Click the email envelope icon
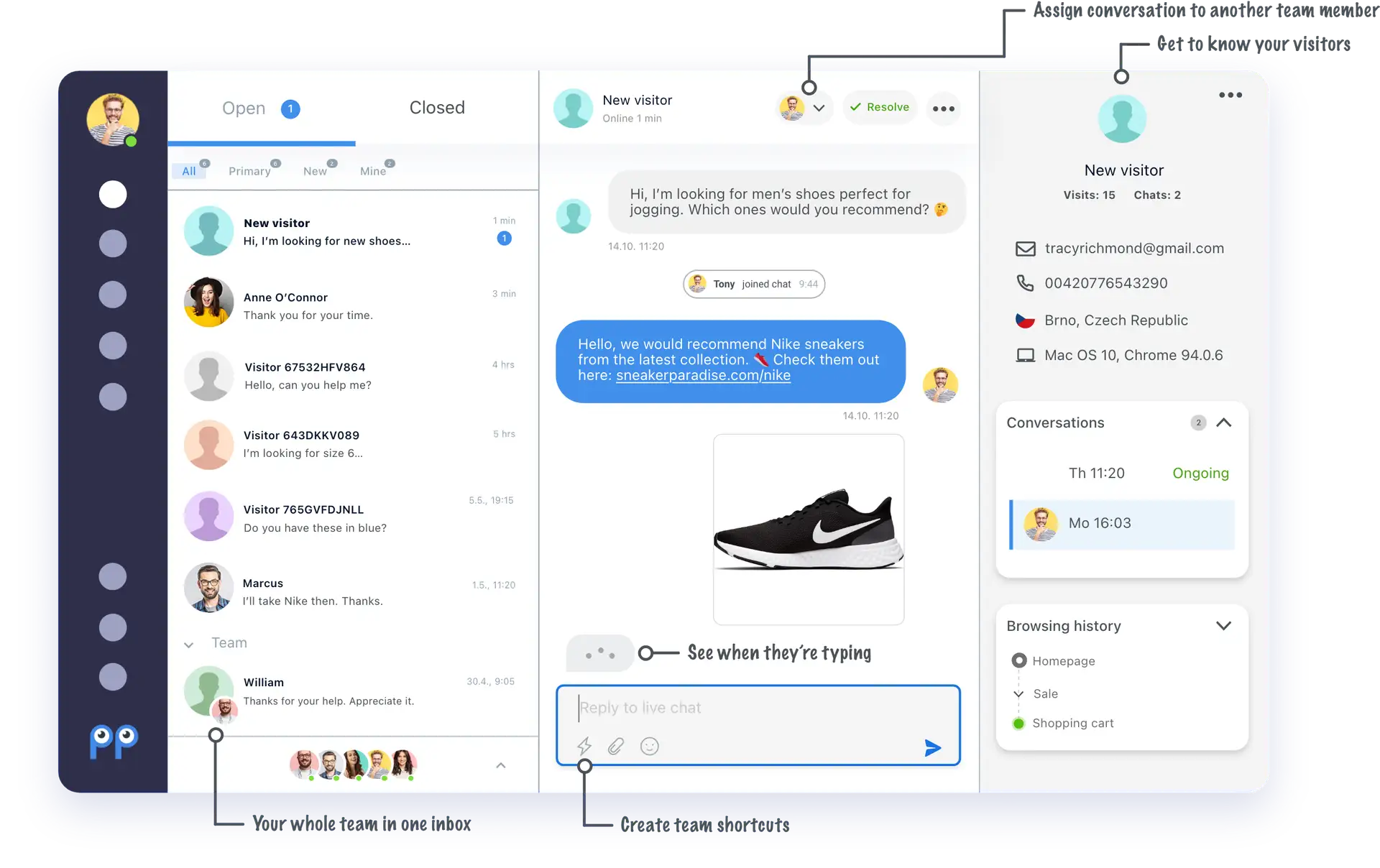 point(1026,249)
